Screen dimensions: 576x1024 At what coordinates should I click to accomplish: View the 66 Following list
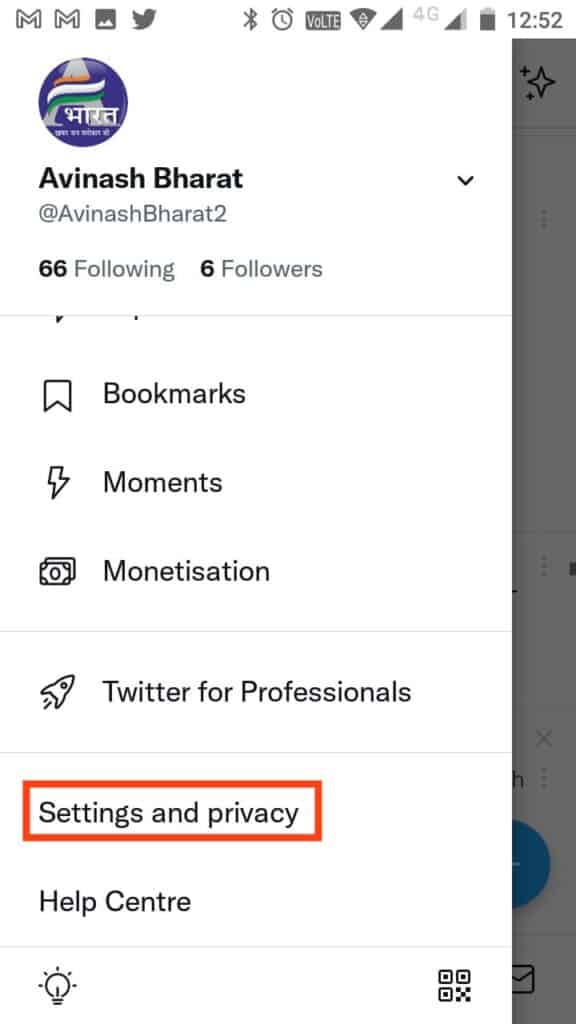pyautogui.click(x=106, y=269)
